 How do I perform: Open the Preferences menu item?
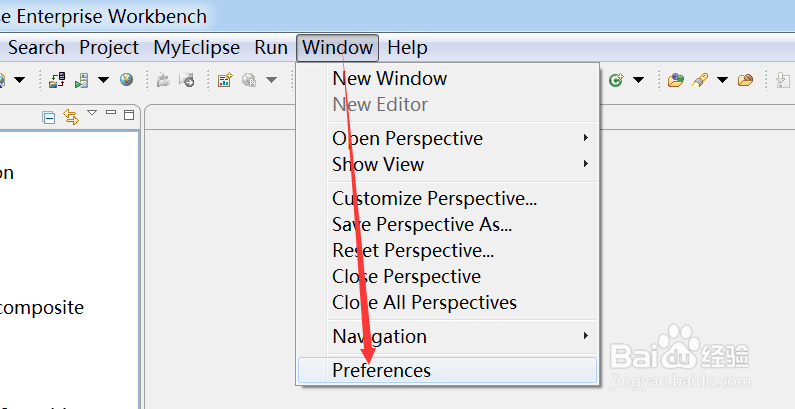pos(381,370)
